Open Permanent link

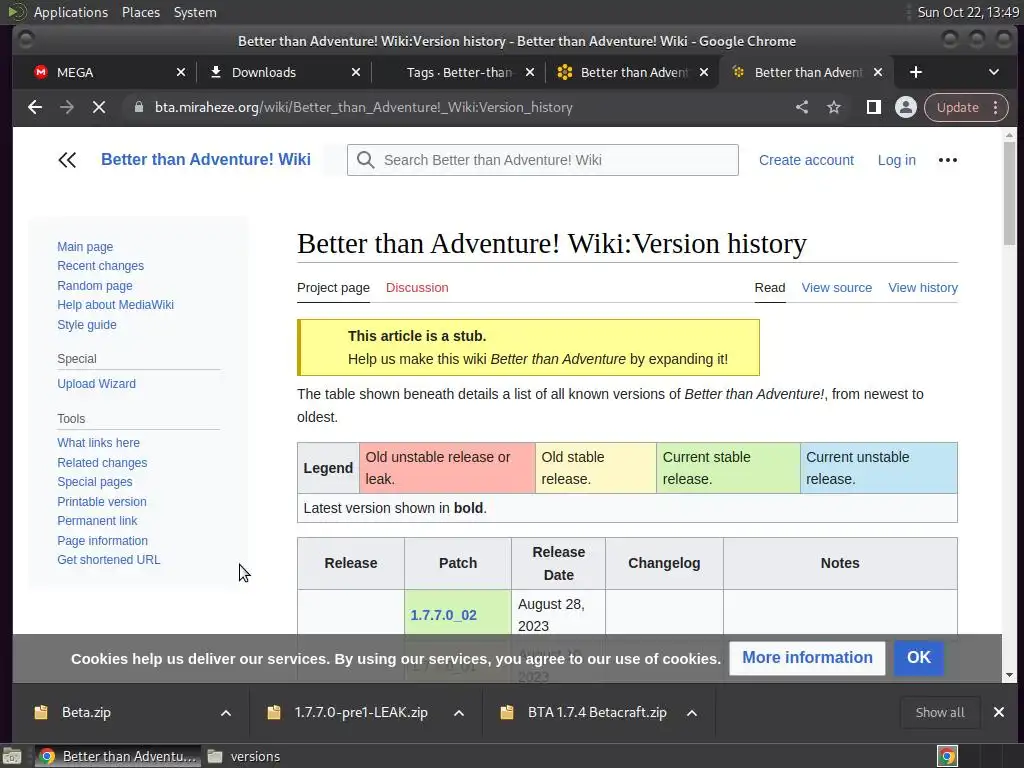pyautogui.click(x=97, y=521)
